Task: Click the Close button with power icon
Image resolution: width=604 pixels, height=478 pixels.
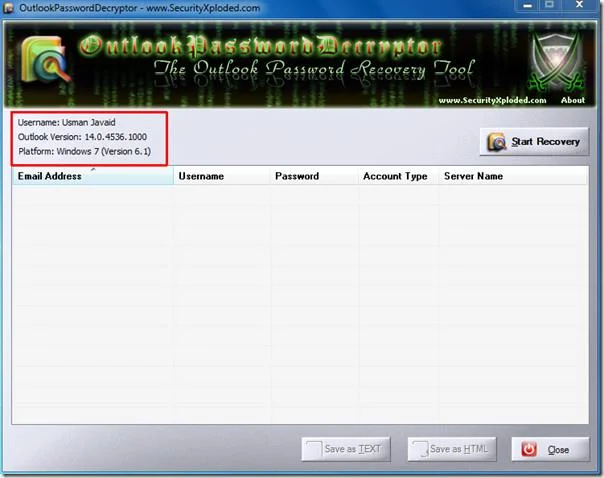Action: 550,449
